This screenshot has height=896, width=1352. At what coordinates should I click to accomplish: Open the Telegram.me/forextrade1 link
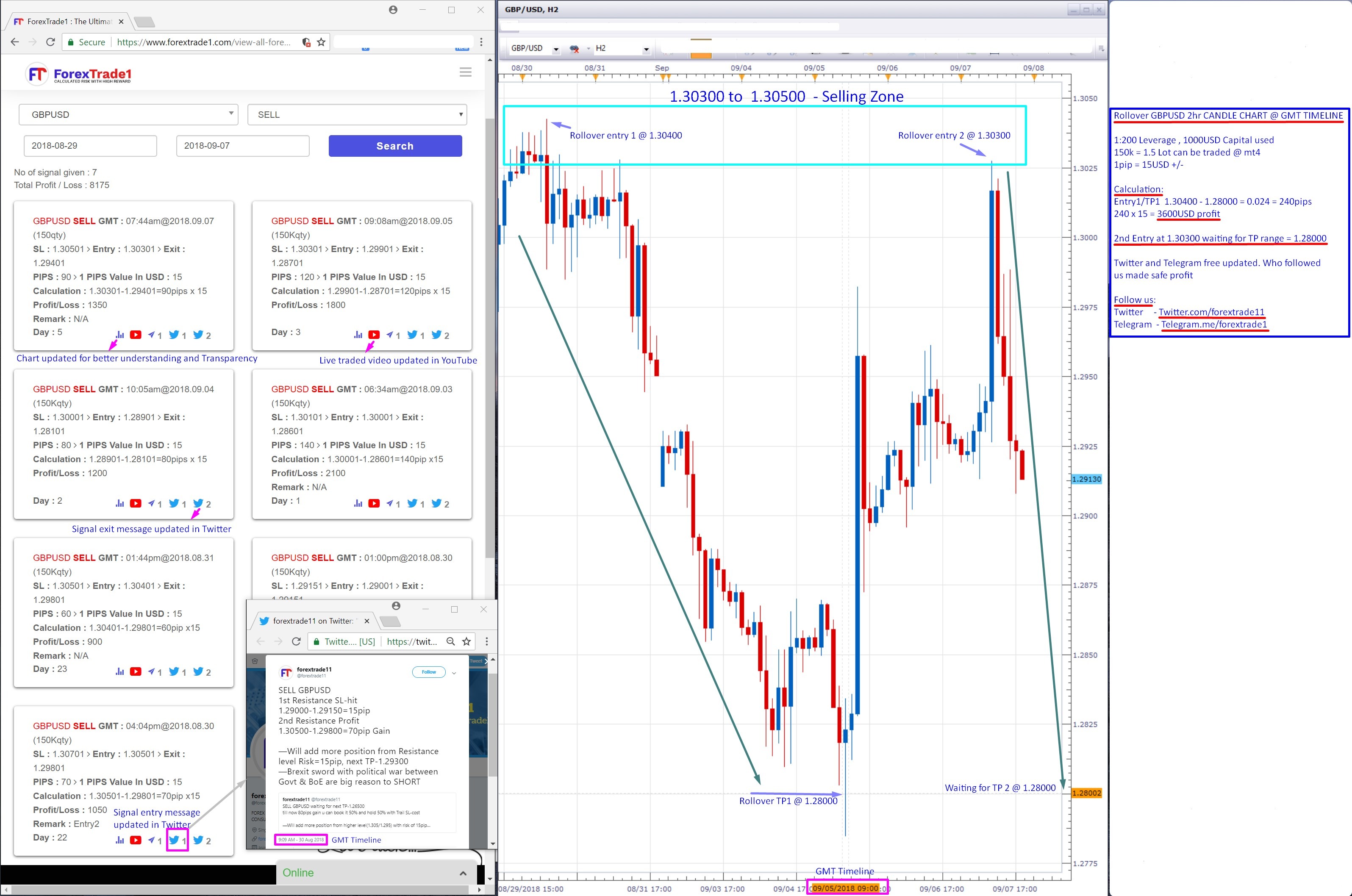coord(1214,325)
